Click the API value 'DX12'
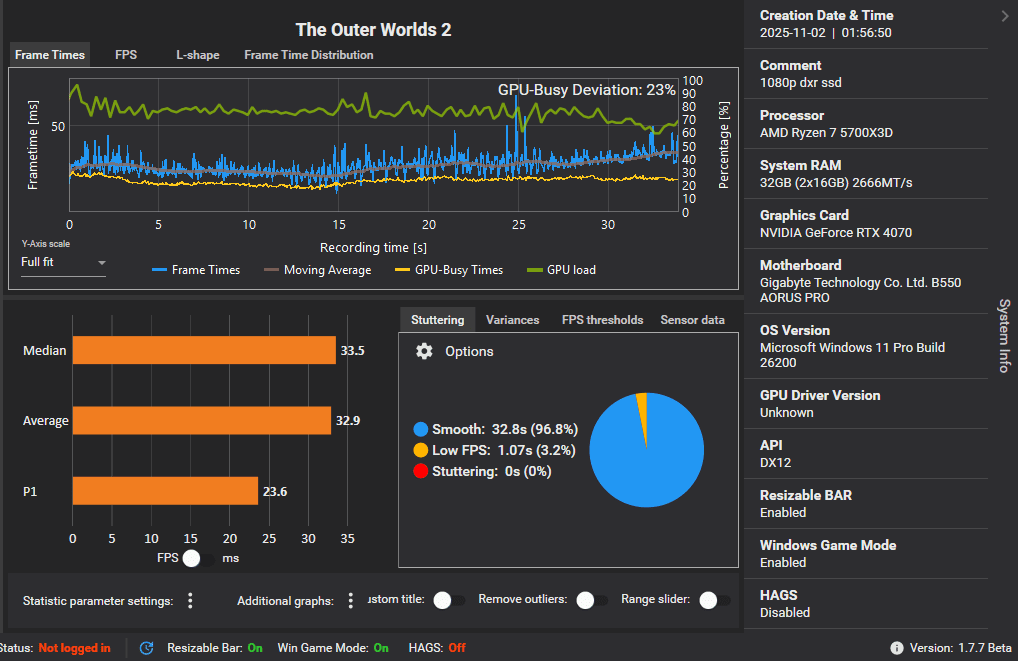The height and width of the screenshot is (661, 1018). click(x=775, y=462)
